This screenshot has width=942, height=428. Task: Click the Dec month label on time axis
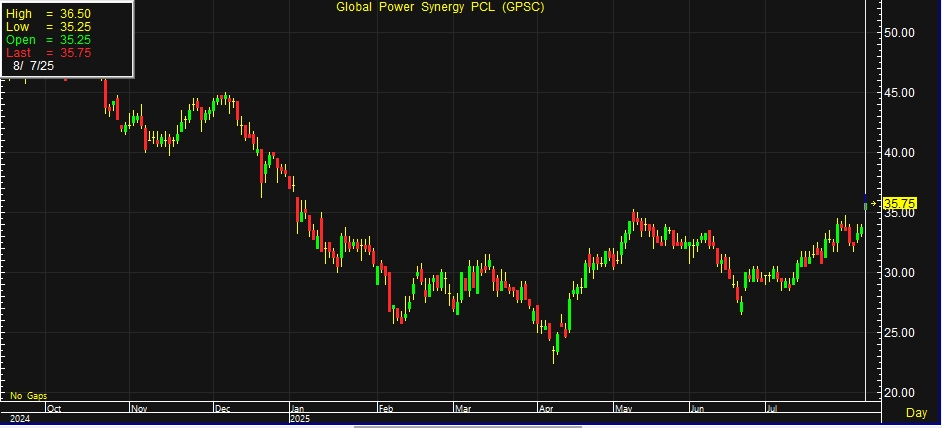pyautogui.click(x=223, y=409)
